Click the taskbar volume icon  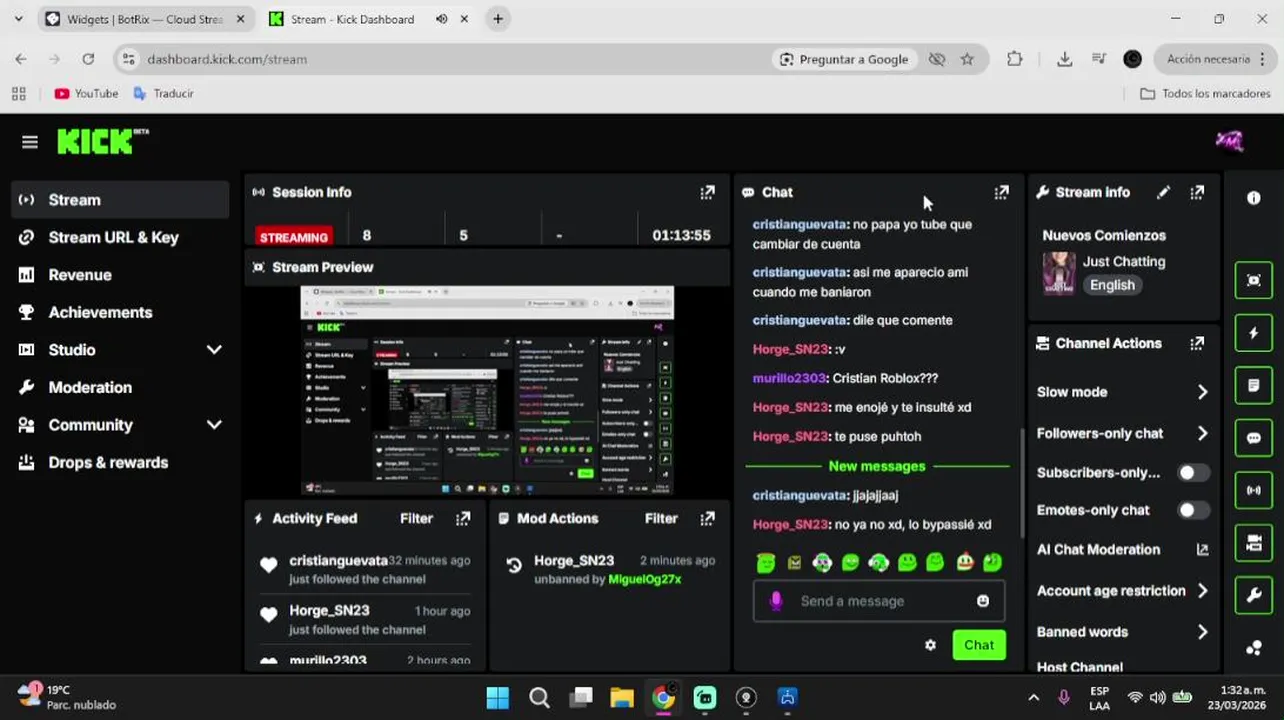click(1157, 697)
